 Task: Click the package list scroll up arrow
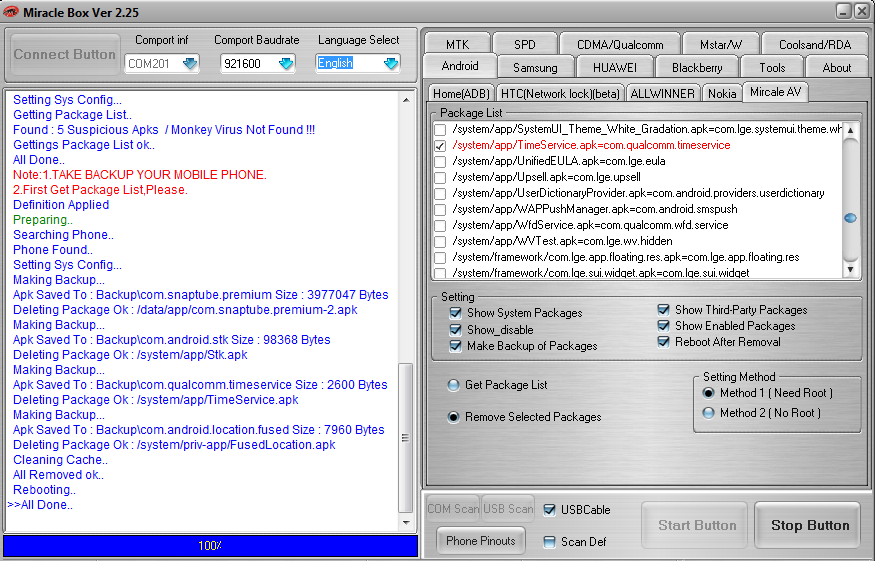tap(850, 131)
